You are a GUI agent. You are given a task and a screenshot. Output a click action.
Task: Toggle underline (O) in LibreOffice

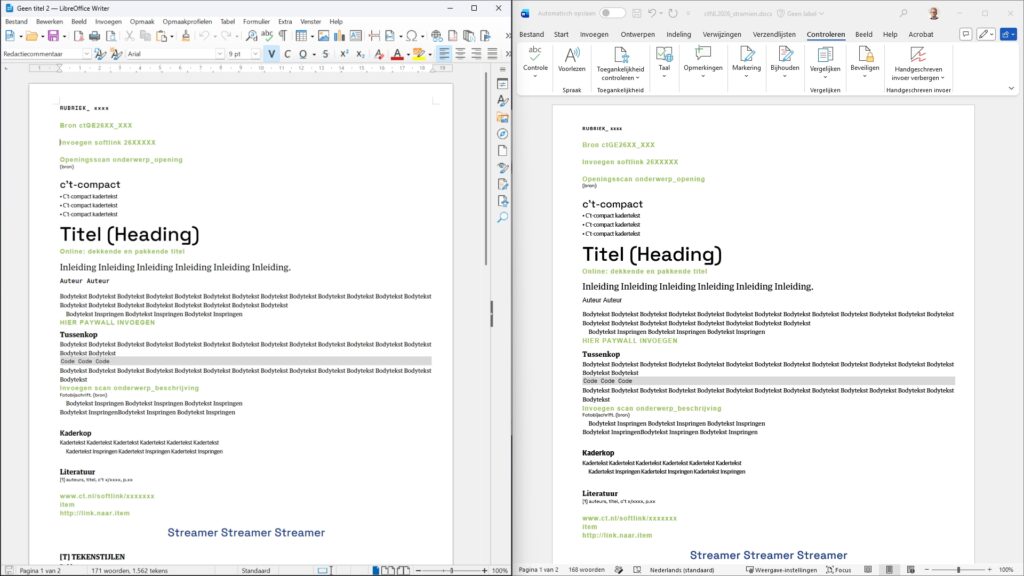pyautogui.click(x=302, y=54)
